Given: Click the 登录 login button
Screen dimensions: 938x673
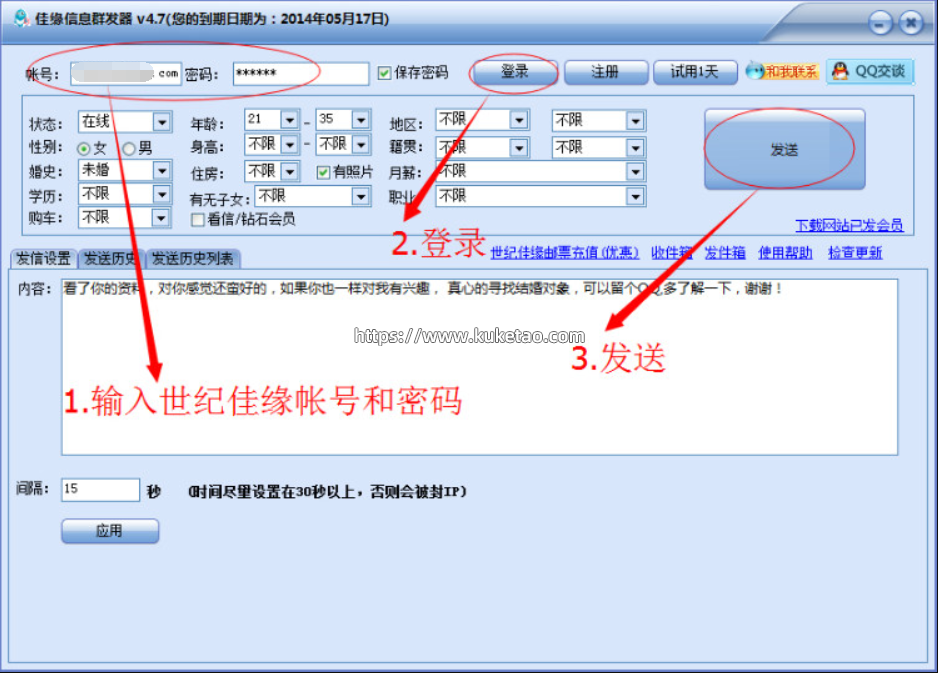Looking at the screenshot, I should 514,72.
